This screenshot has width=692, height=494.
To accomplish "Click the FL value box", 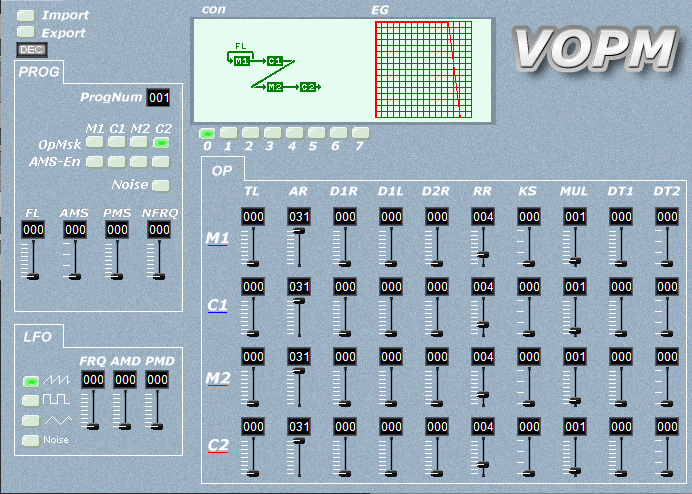I will pos(33,230).
